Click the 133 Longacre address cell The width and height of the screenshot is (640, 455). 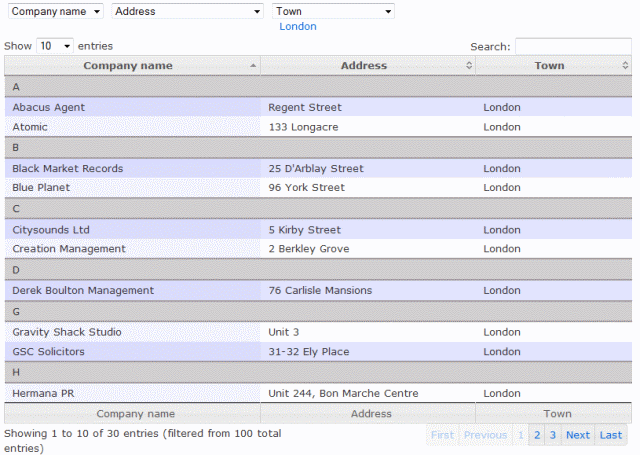[368, 127]
